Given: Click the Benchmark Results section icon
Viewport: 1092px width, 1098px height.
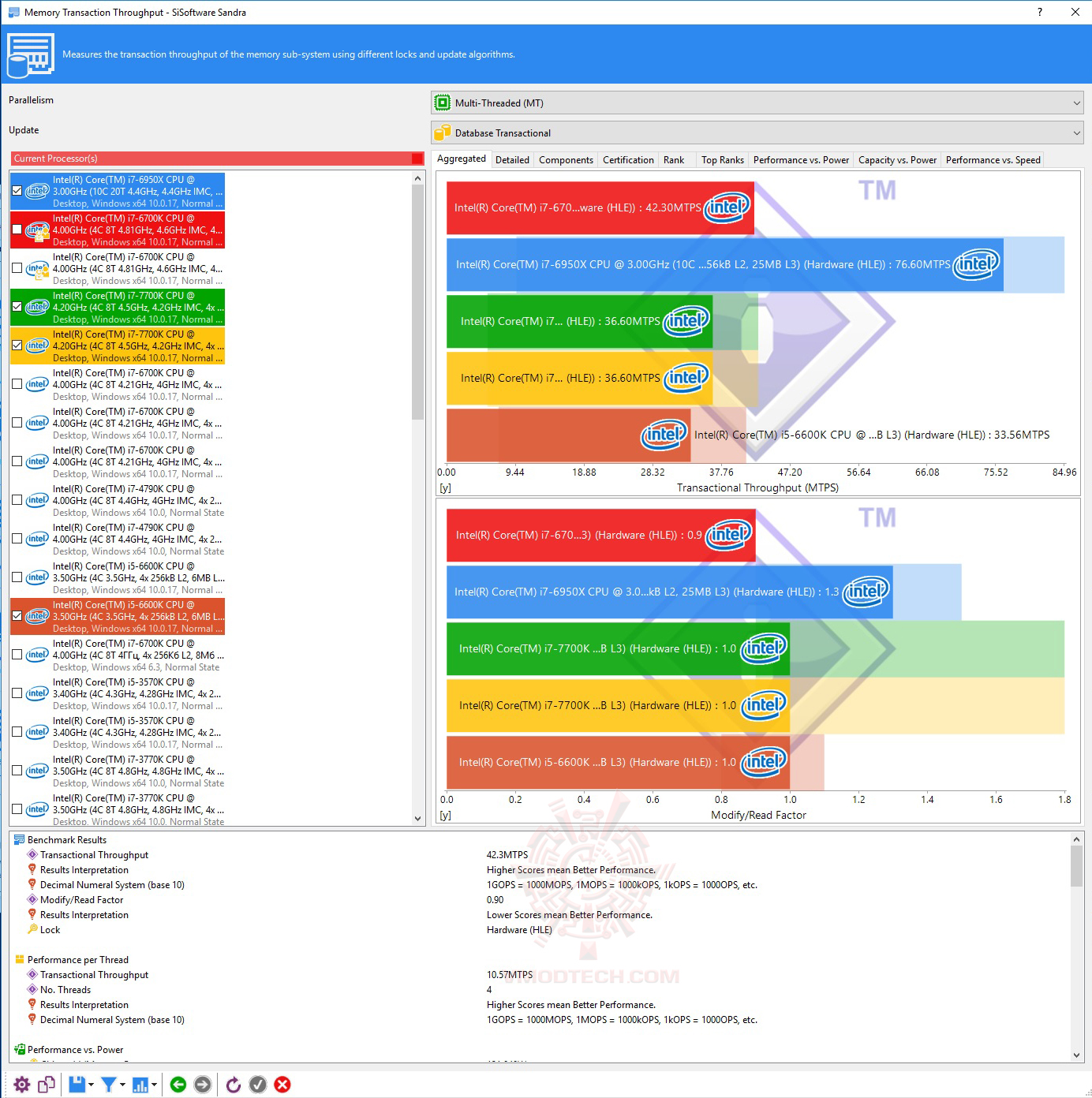Looking at the screenshot, I should (x=20, y=840).
